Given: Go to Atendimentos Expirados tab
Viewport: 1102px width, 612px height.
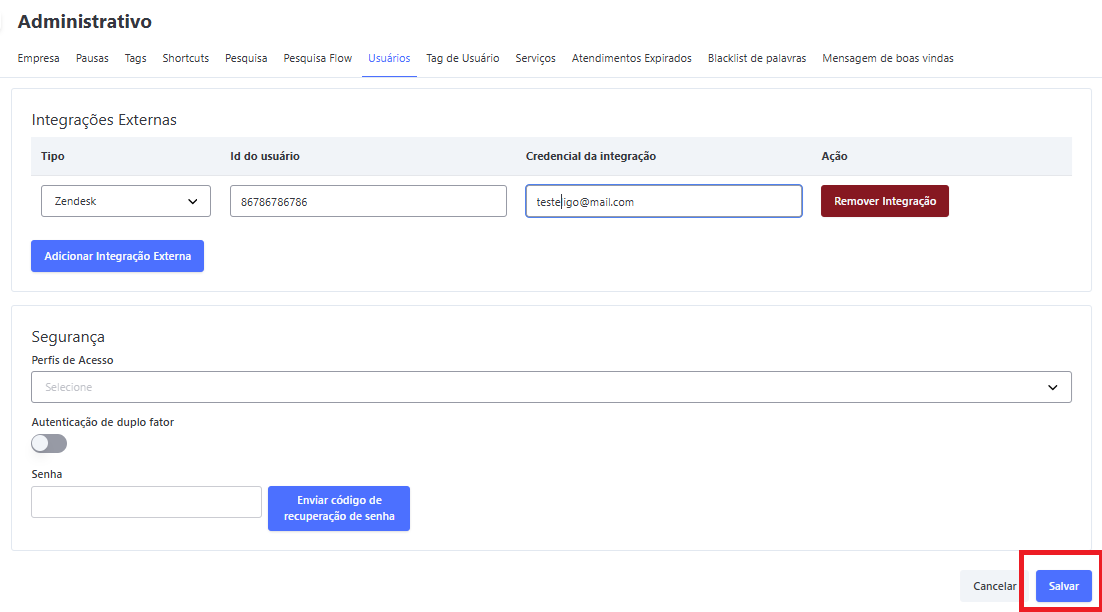Looking at the screenshot, I should tap(632, 58).
